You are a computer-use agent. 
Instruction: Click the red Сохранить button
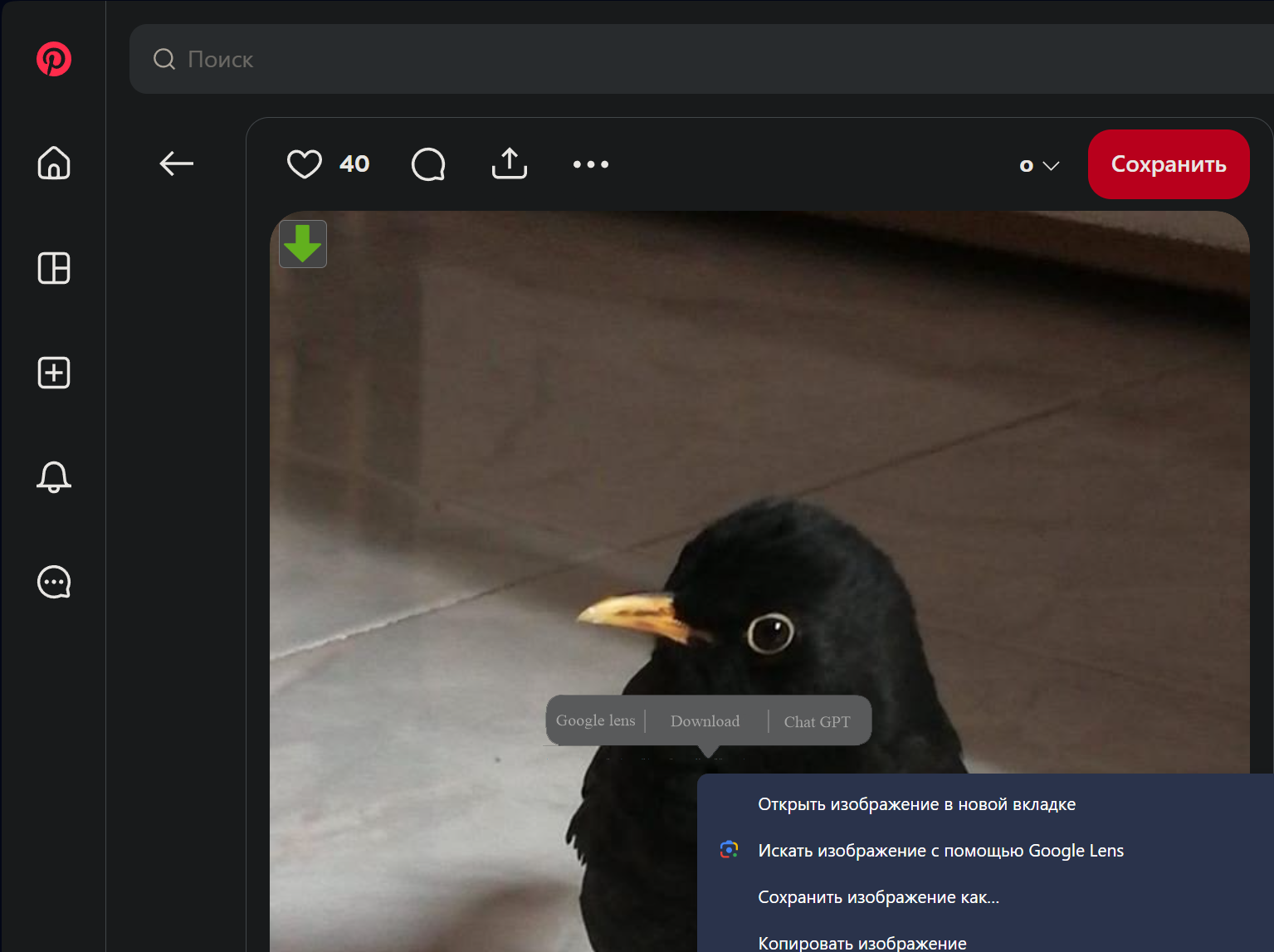point(1169,164)
